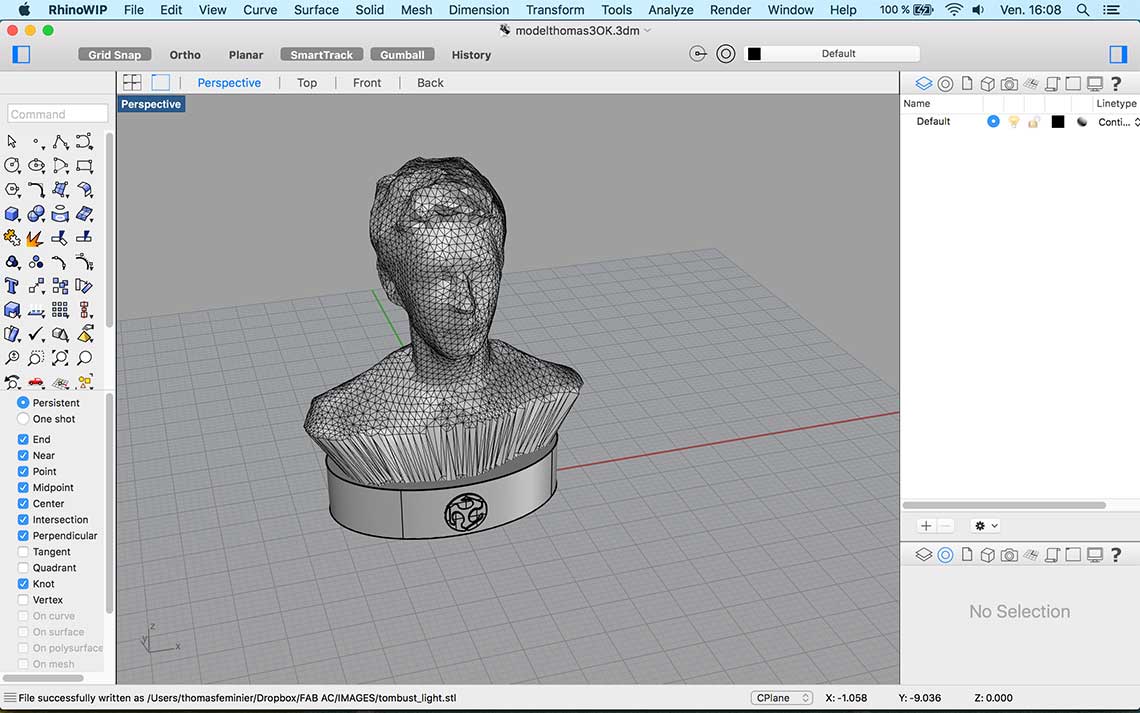
Task: Click the Boolean Union spheres tool
Action: [36, 214]
